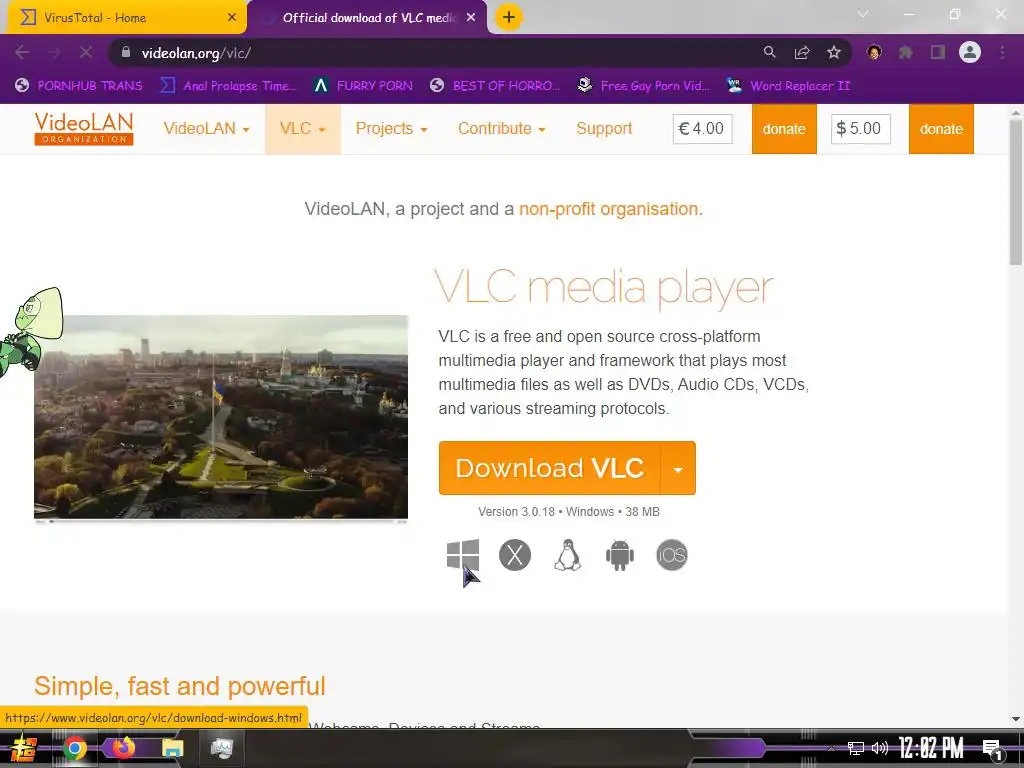The width and height of the screenshot is (1024, 768).
Task: Close the VirusTotal tab
Action: [x=232, y=18]
